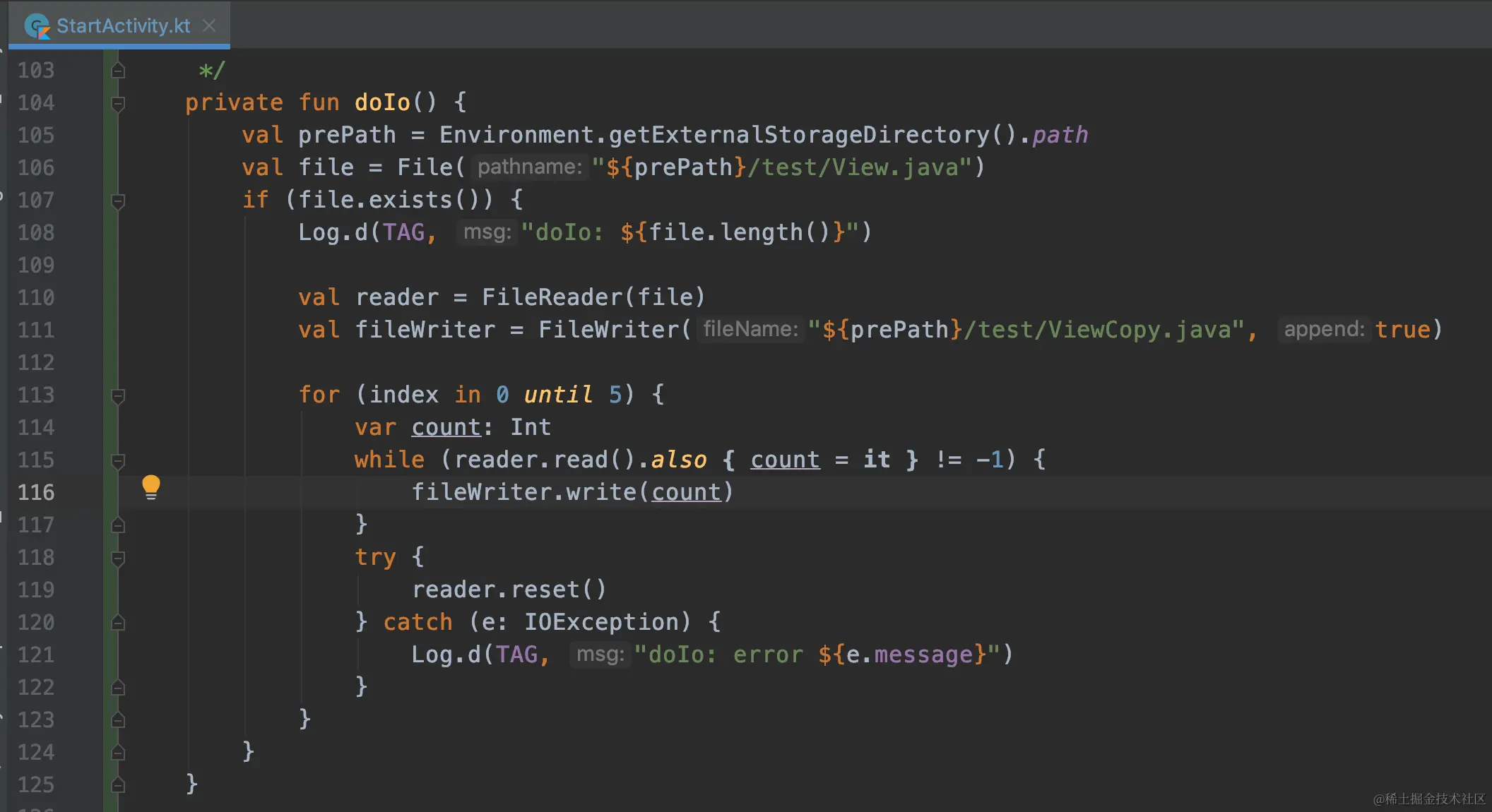Close the StartActivity.kt tab
This screenshot has height=812, width=1492.
pyautogui.click(x=209, y=25)
